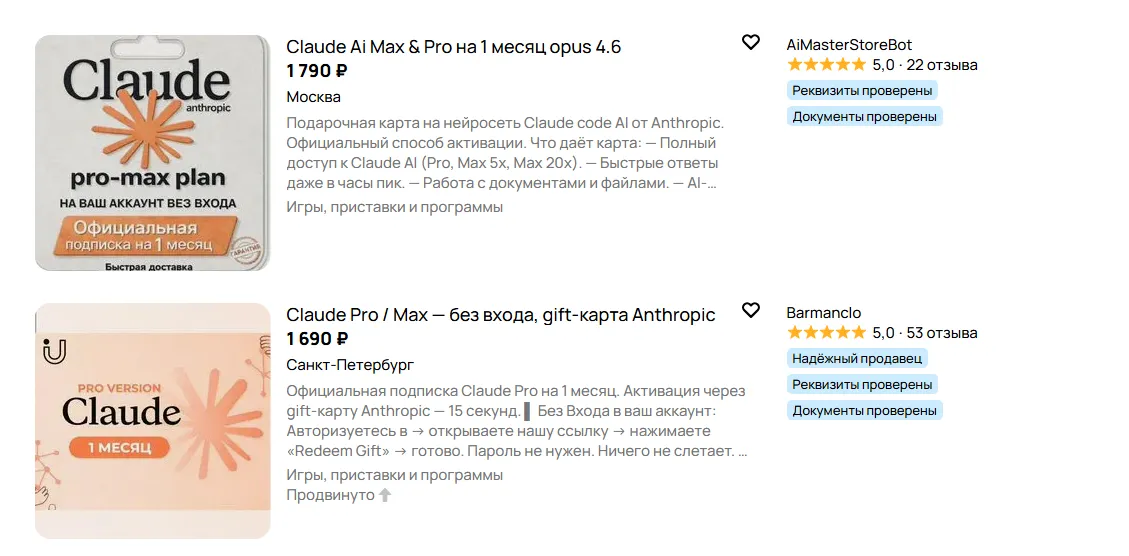Click AiMasterStoreBot's Документы проверены badge
The height and width of the screenshot is (556, 1129).
click(864, 116)
